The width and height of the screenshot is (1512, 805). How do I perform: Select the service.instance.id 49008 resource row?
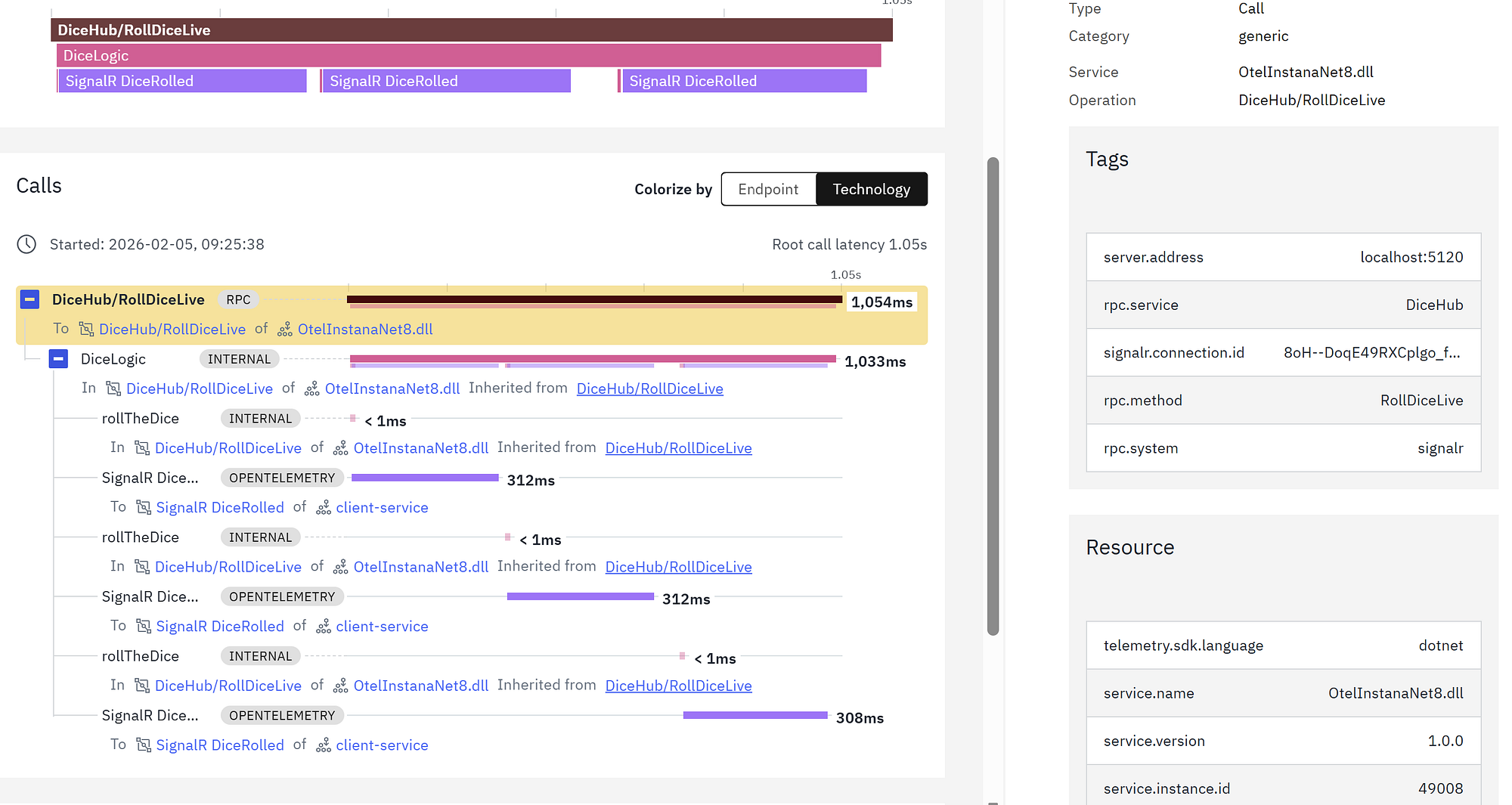pos(1283,786)
